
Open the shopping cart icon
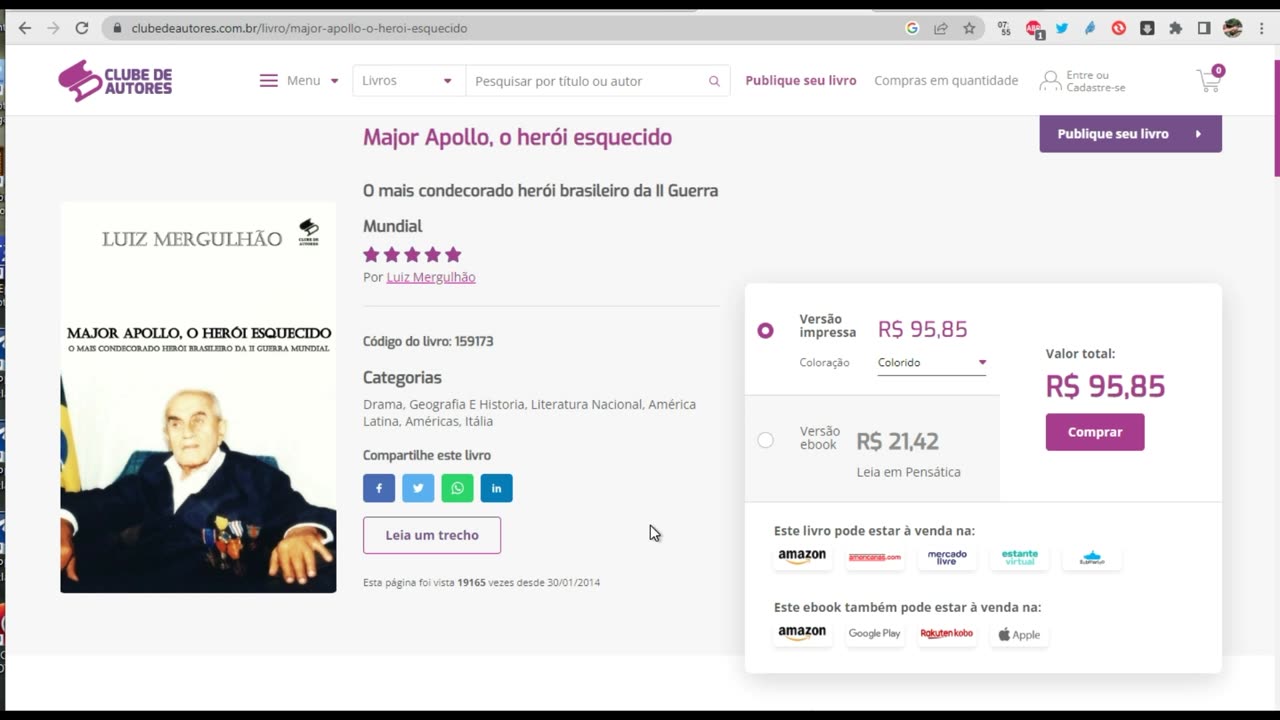(x=1209, y=81)
